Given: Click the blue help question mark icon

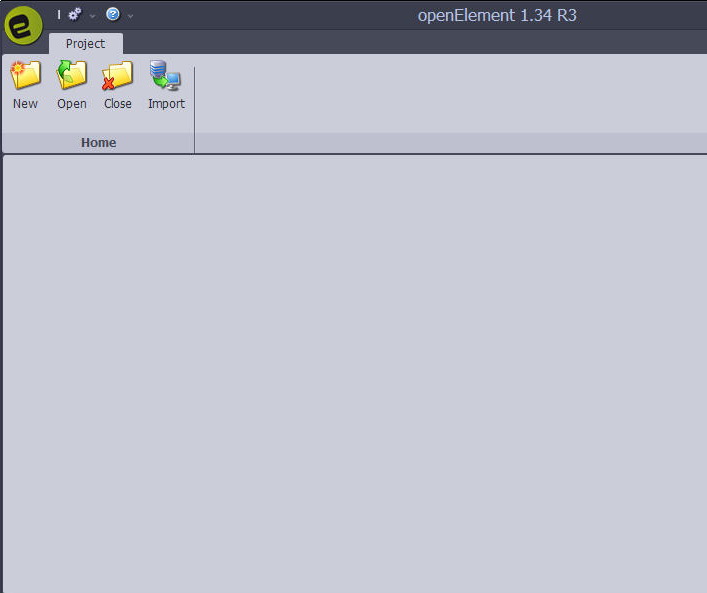Looking at the screenshot, I should point(113,14).
